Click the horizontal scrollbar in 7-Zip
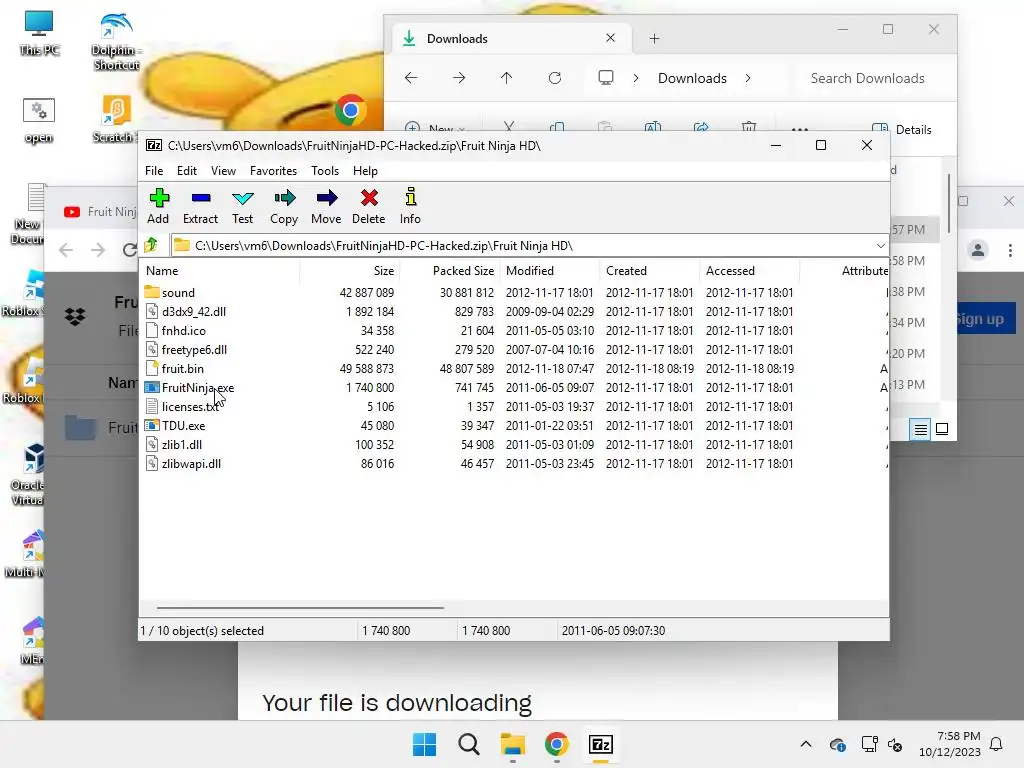 (300, 607)
